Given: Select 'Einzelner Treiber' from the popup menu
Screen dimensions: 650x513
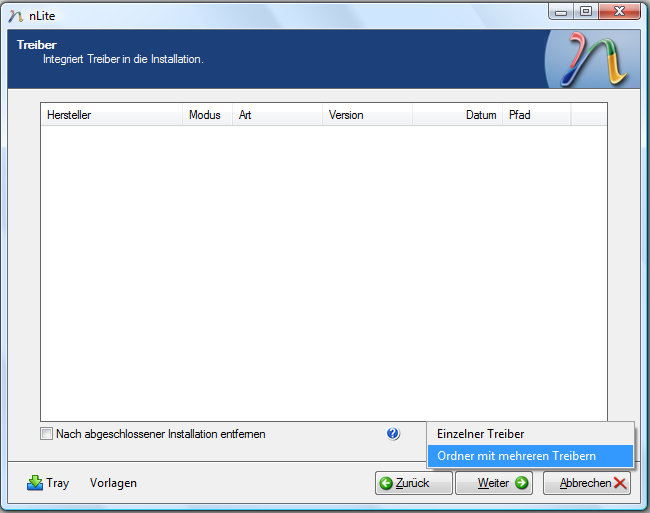Looking at the screenshot, I should click(480, 434).
